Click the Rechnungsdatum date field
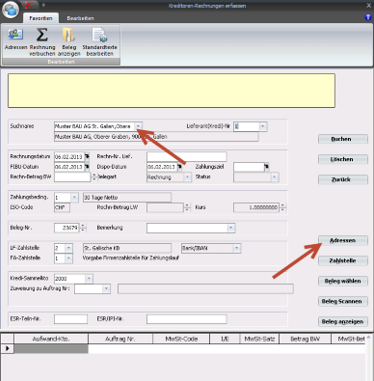This screenshot has height=381, width=374. point(69,156)
